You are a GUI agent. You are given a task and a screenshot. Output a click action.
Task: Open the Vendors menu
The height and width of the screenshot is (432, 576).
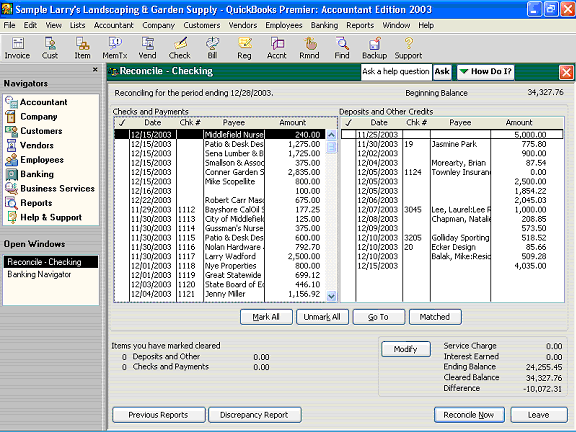tap(243, 25)
